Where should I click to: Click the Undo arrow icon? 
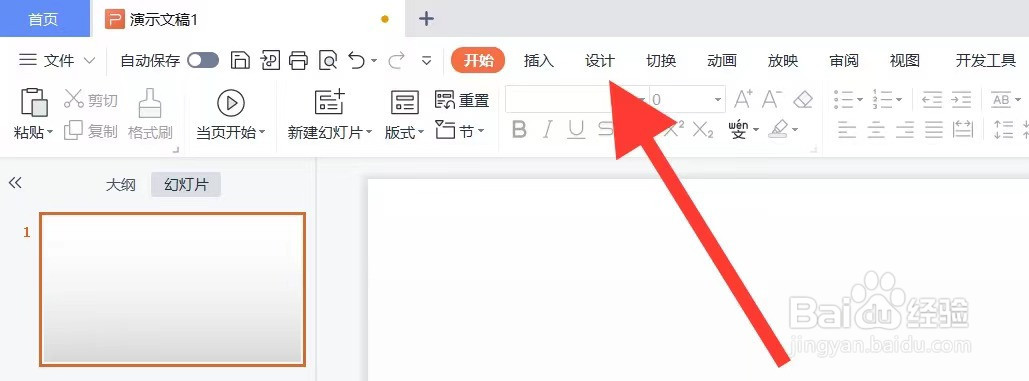pos(357,60)
